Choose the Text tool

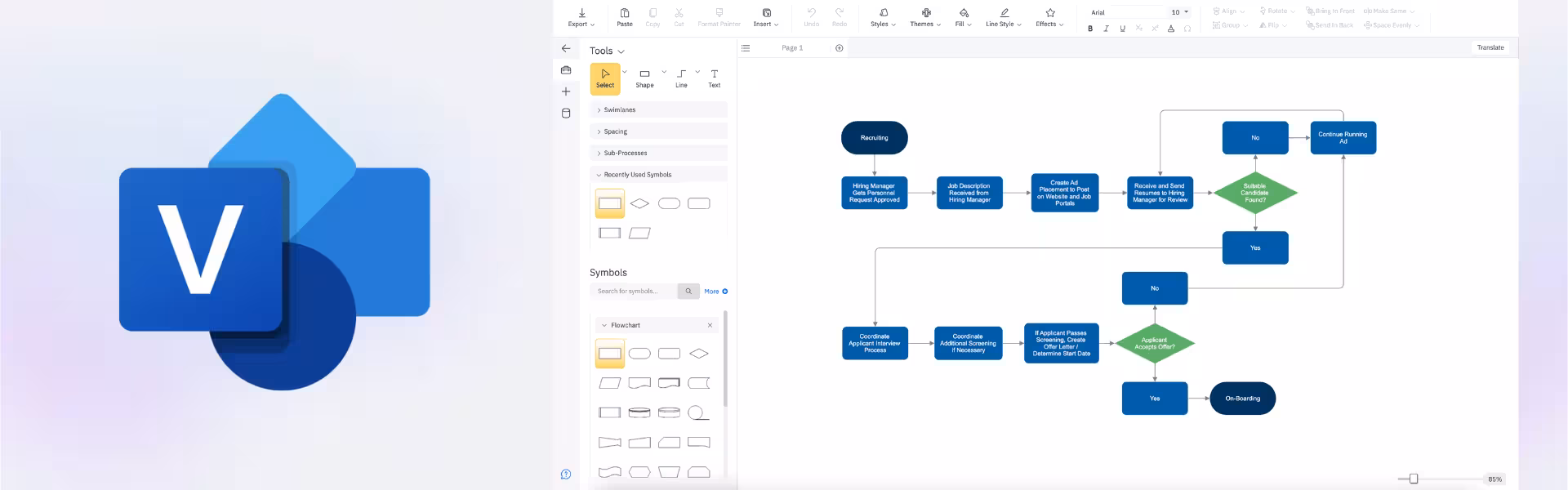pyautogui.click(x=715, y=78)
